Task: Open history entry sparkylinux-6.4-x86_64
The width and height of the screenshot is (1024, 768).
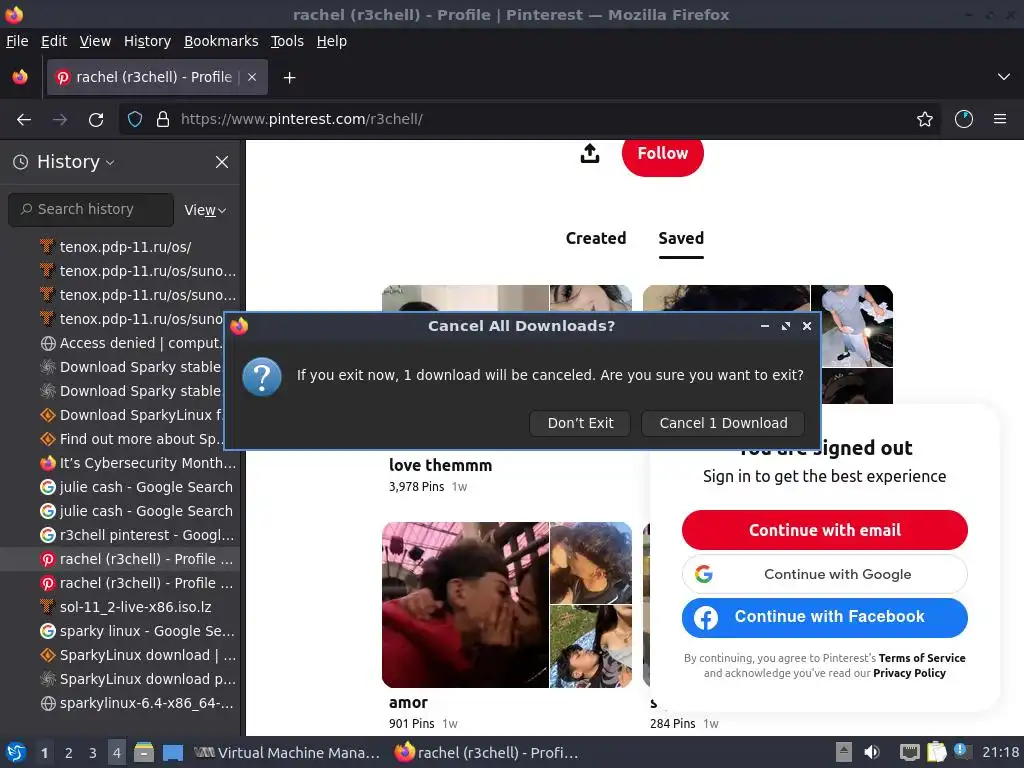Action: (x=120, y=703)
